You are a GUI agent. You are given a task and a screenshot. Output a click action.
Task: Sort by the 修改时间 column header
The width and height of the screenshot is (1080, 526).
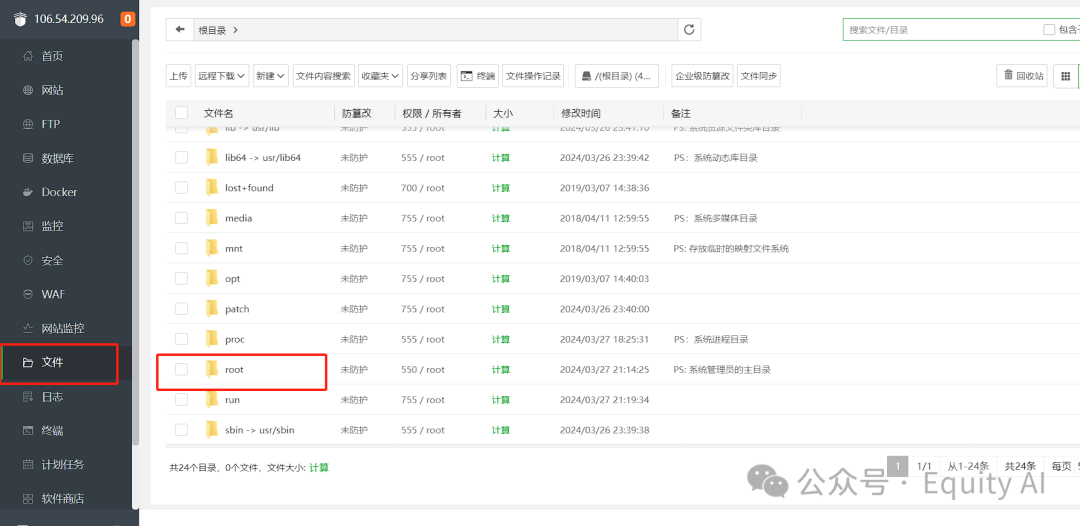tap(580, 114)
